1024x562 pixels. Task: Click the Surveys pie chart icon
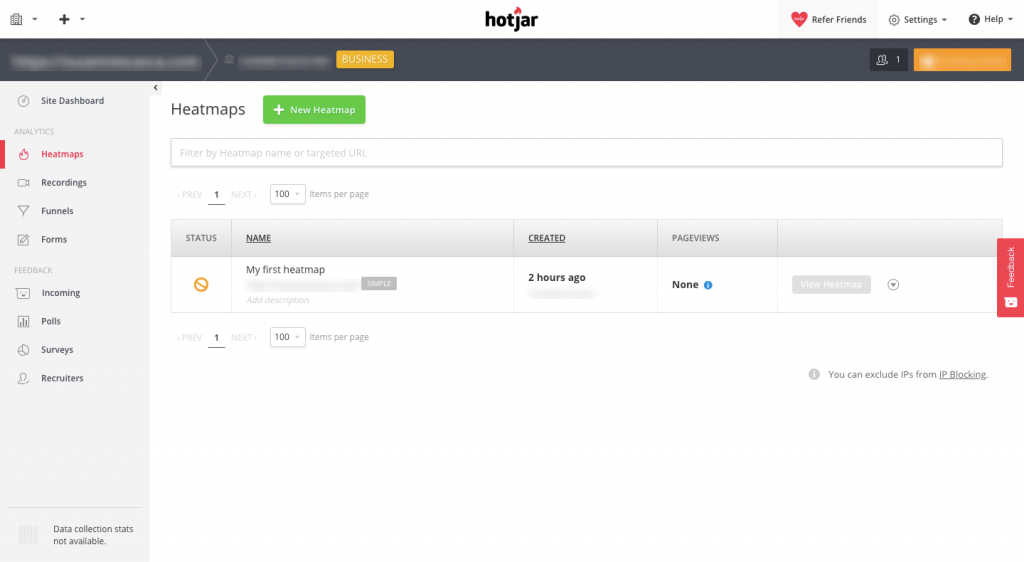point(24,350)
